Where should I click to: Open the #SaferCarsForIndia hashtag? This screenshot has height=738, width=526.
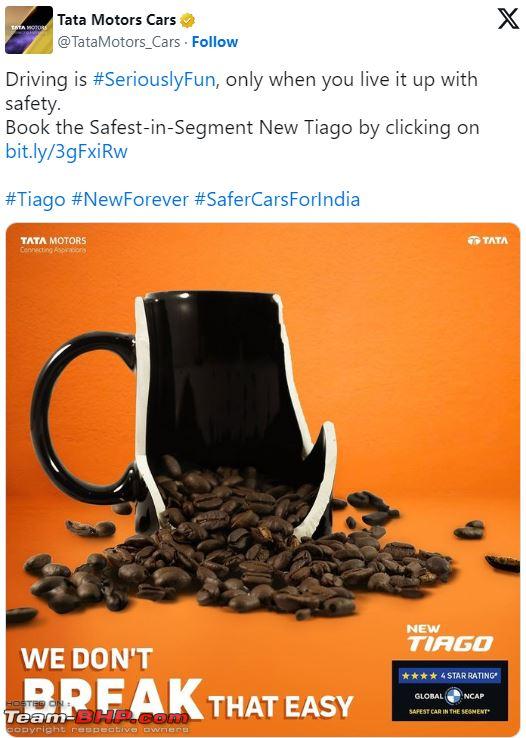[x=277, y=200]
